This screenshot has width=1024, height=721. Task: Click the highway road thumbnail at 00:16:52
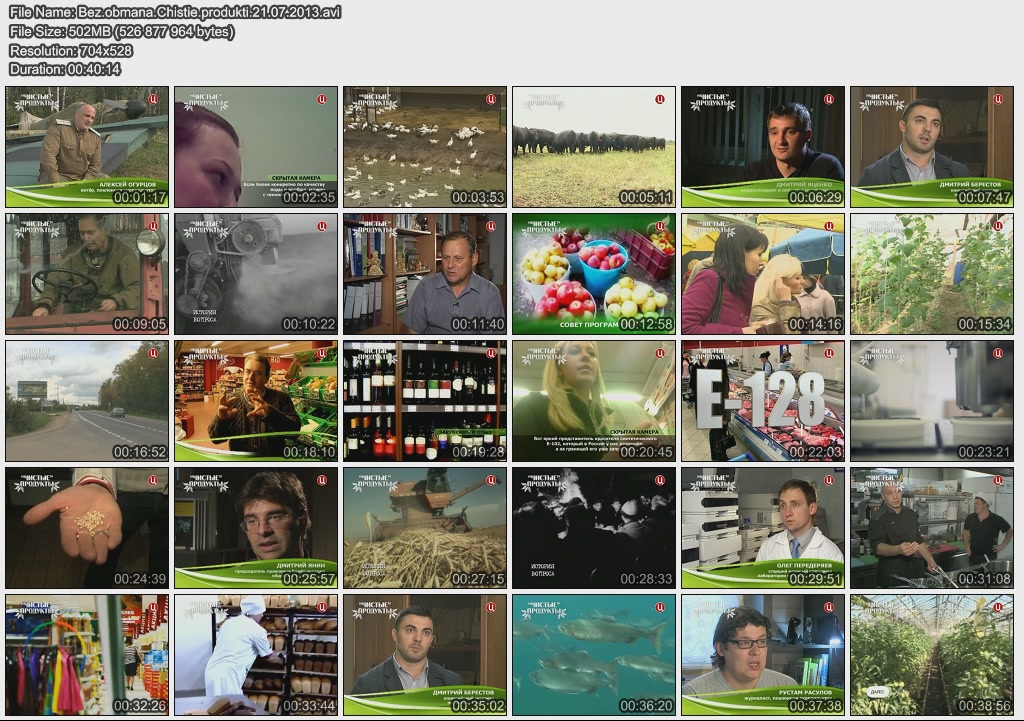click(87, 401)
